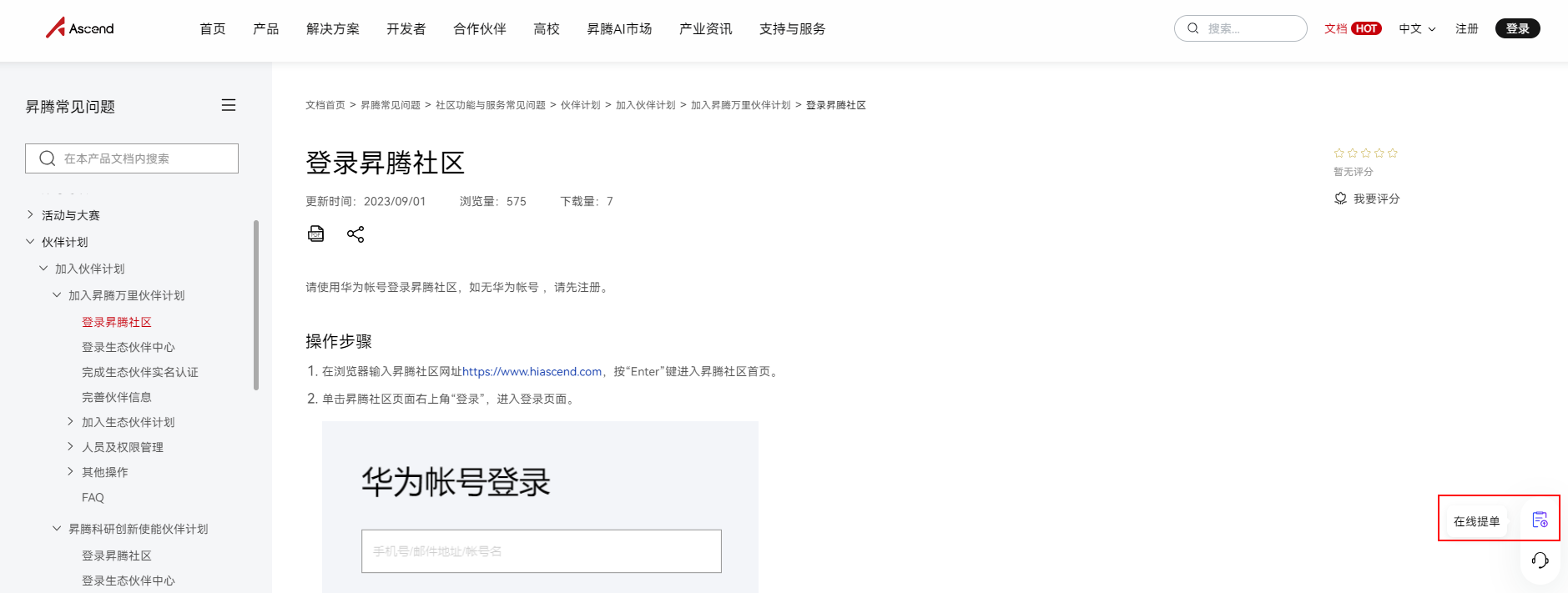Expand the 加入生态伙伴计划 node
This screenshot has width=1568, height=593.
pos(70,422)
